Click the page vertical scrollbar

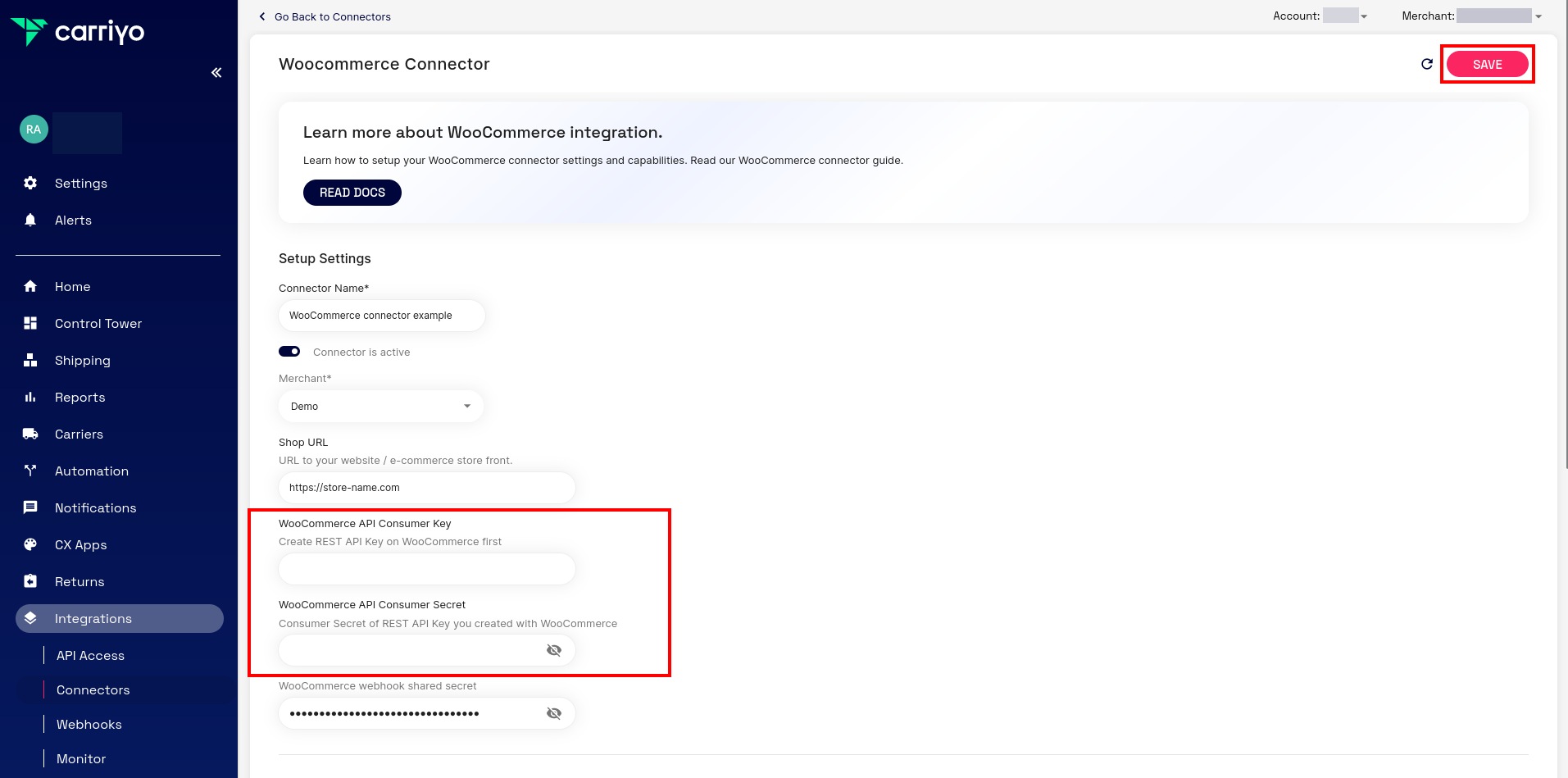[1566, 234]
